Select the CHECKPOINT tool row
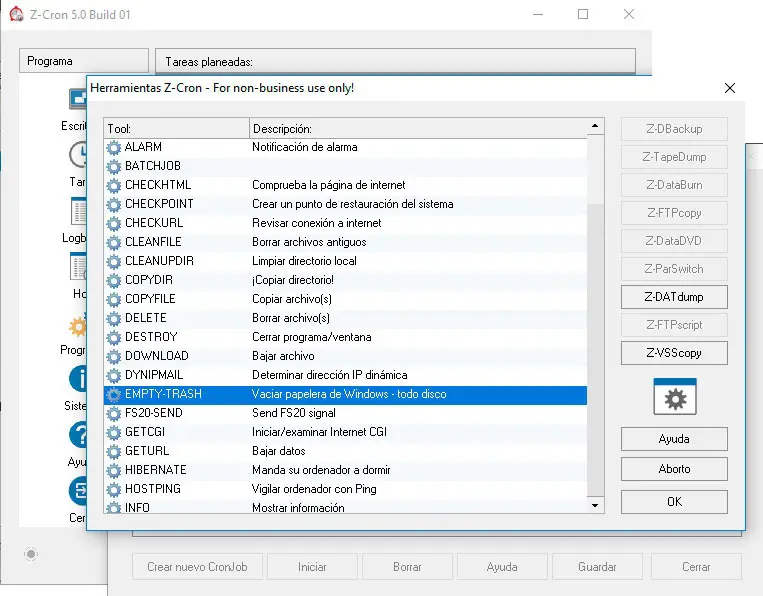The width and height of the screenshot is (763, 596). 345,204
